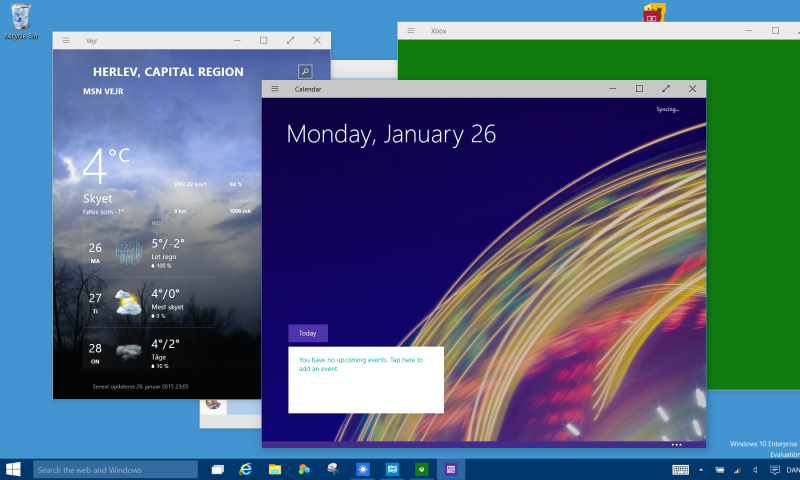
Task: Open the touch keyboard tray icon
Action: coord(680,470)
